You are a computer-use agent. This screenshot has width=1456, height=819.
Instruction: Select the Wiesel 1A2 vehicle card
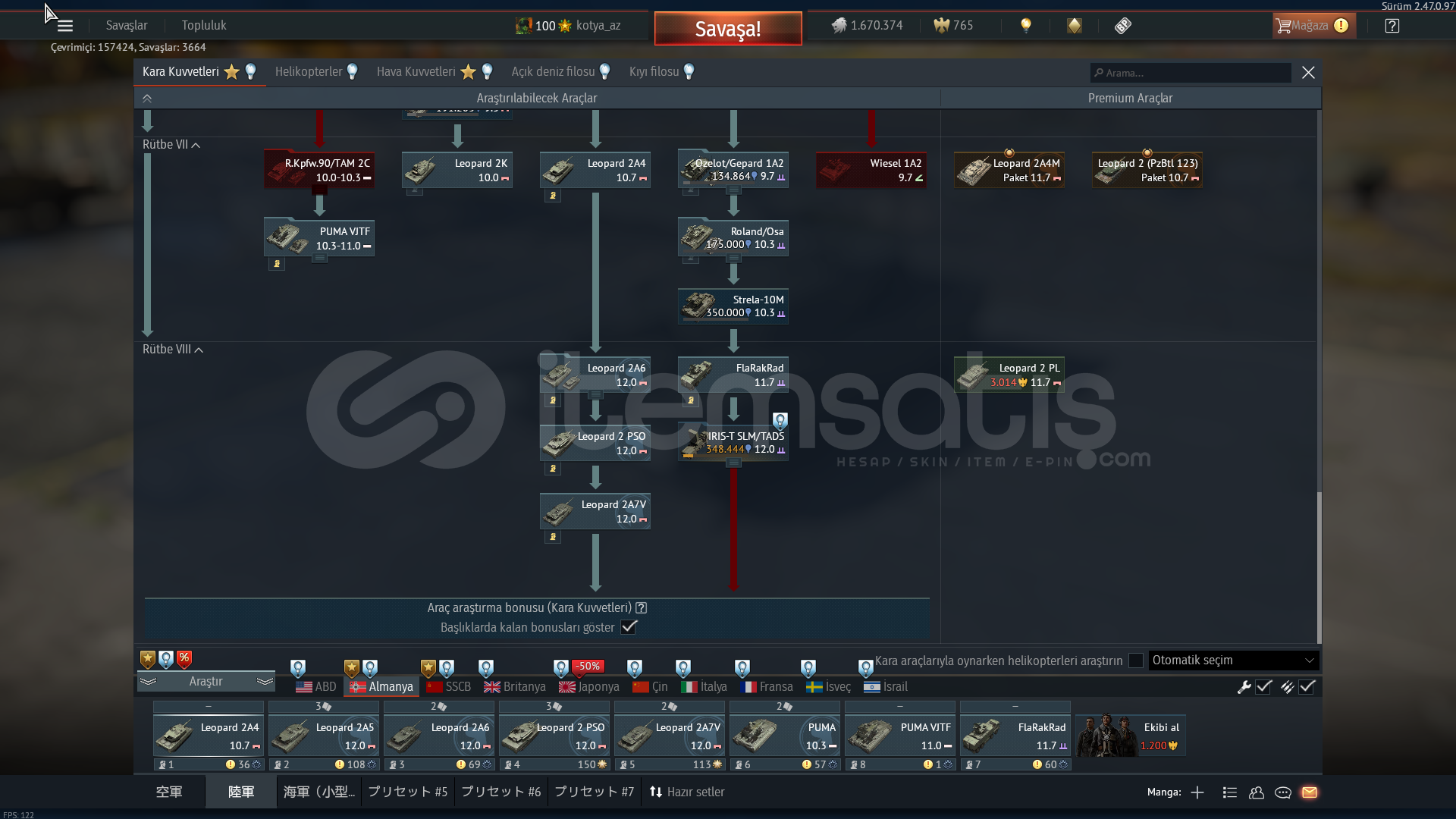[x=871, y=170]
